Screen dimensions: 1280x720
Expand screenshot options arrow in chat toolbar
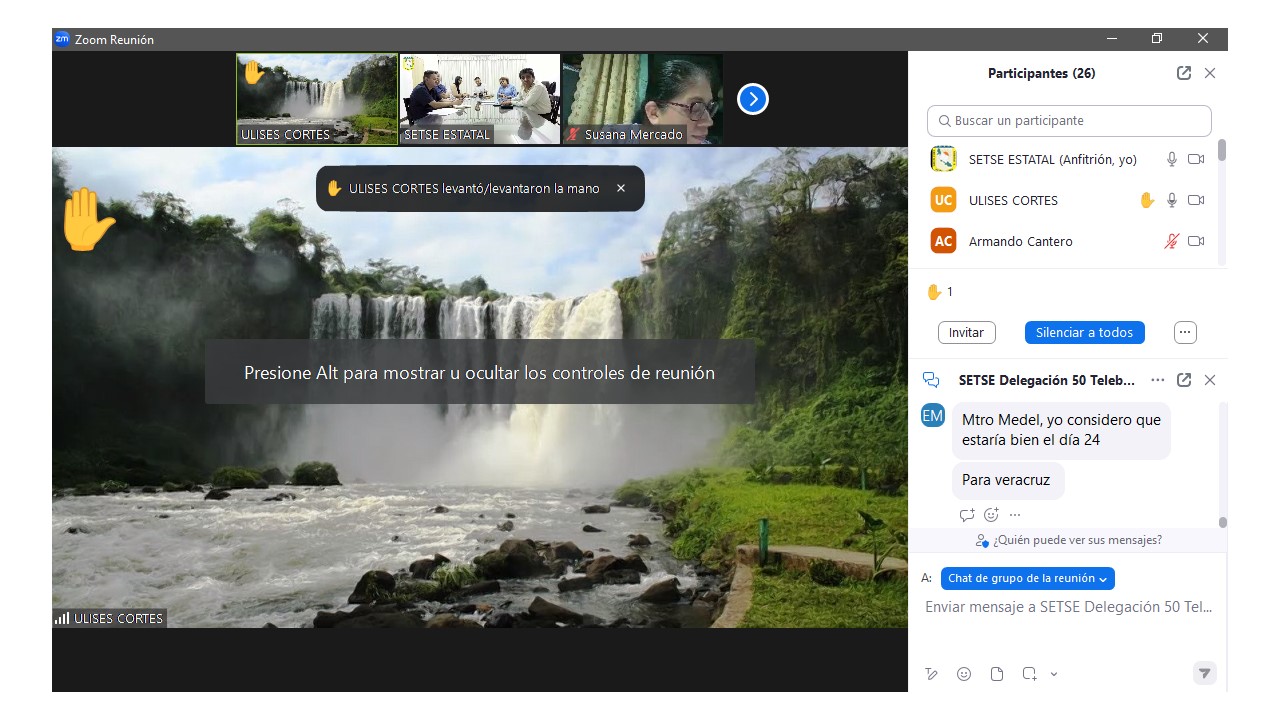1054,674
